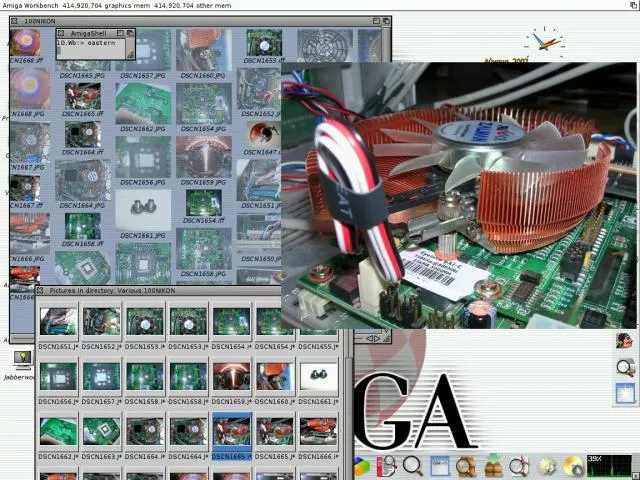Click the calendar window dock icon
The height and width of the screenshot is (480, 640).
pos(440,466)
